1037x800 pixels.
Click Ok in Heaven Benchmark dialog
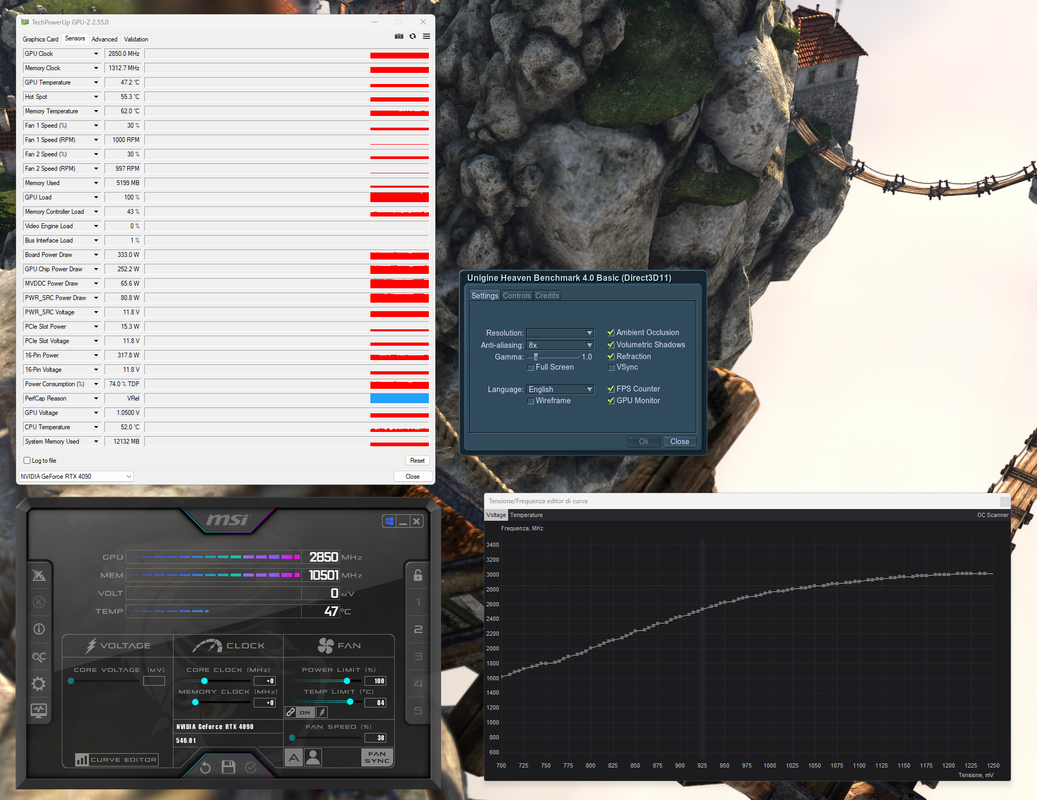tap(643, 442)
